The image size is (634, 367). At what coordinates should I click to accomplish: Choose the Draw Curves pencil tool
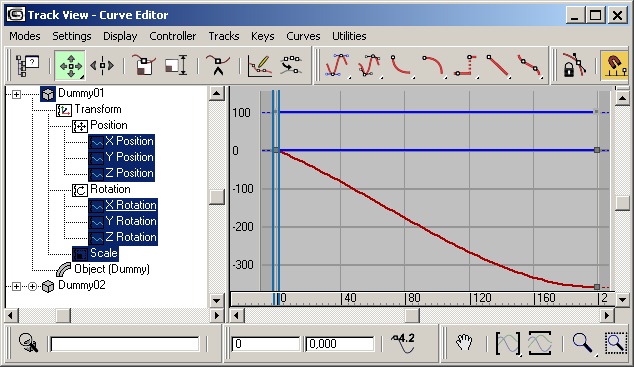[260, 65]
